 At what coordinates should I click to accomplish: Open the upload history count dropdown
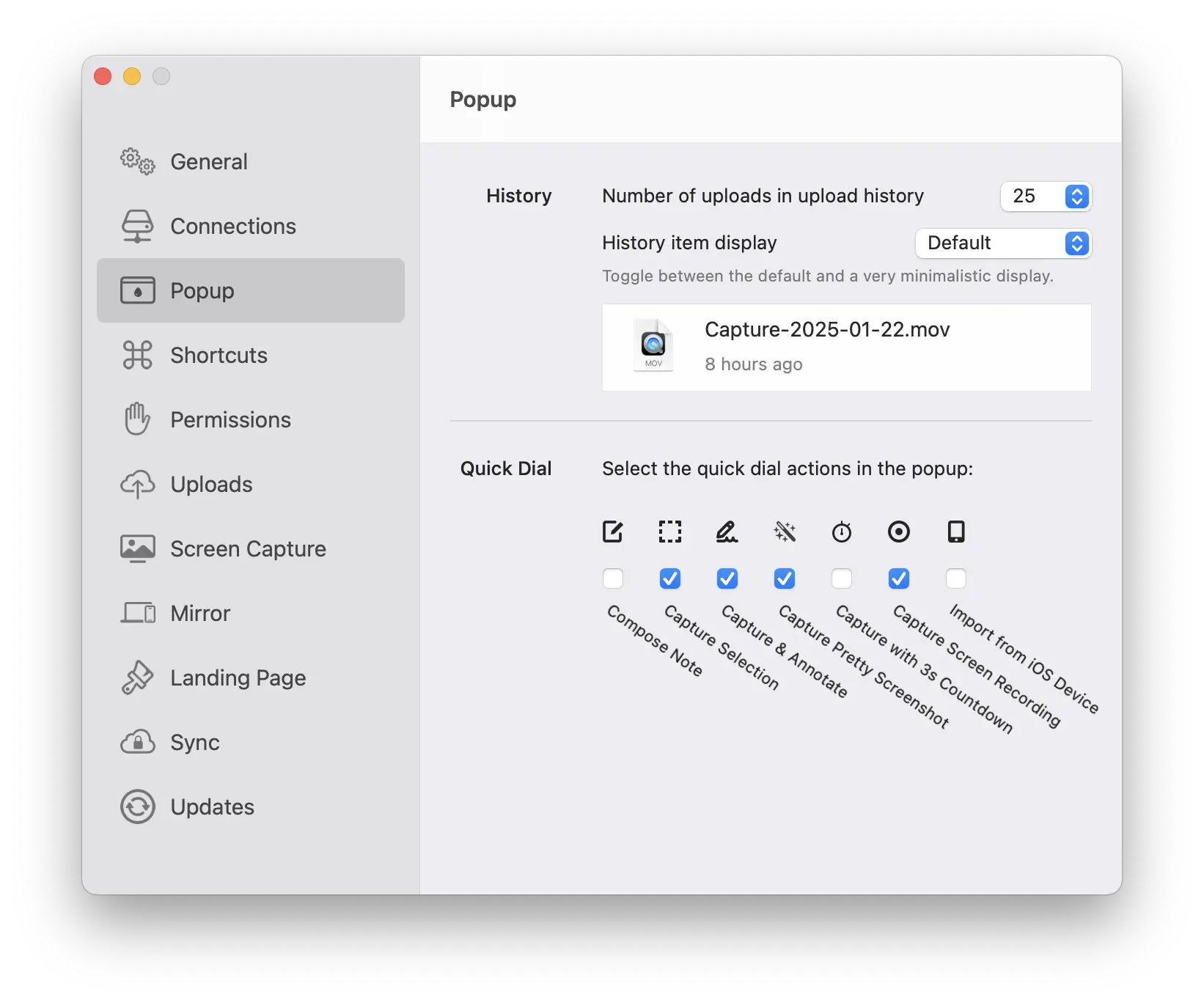1046,196
